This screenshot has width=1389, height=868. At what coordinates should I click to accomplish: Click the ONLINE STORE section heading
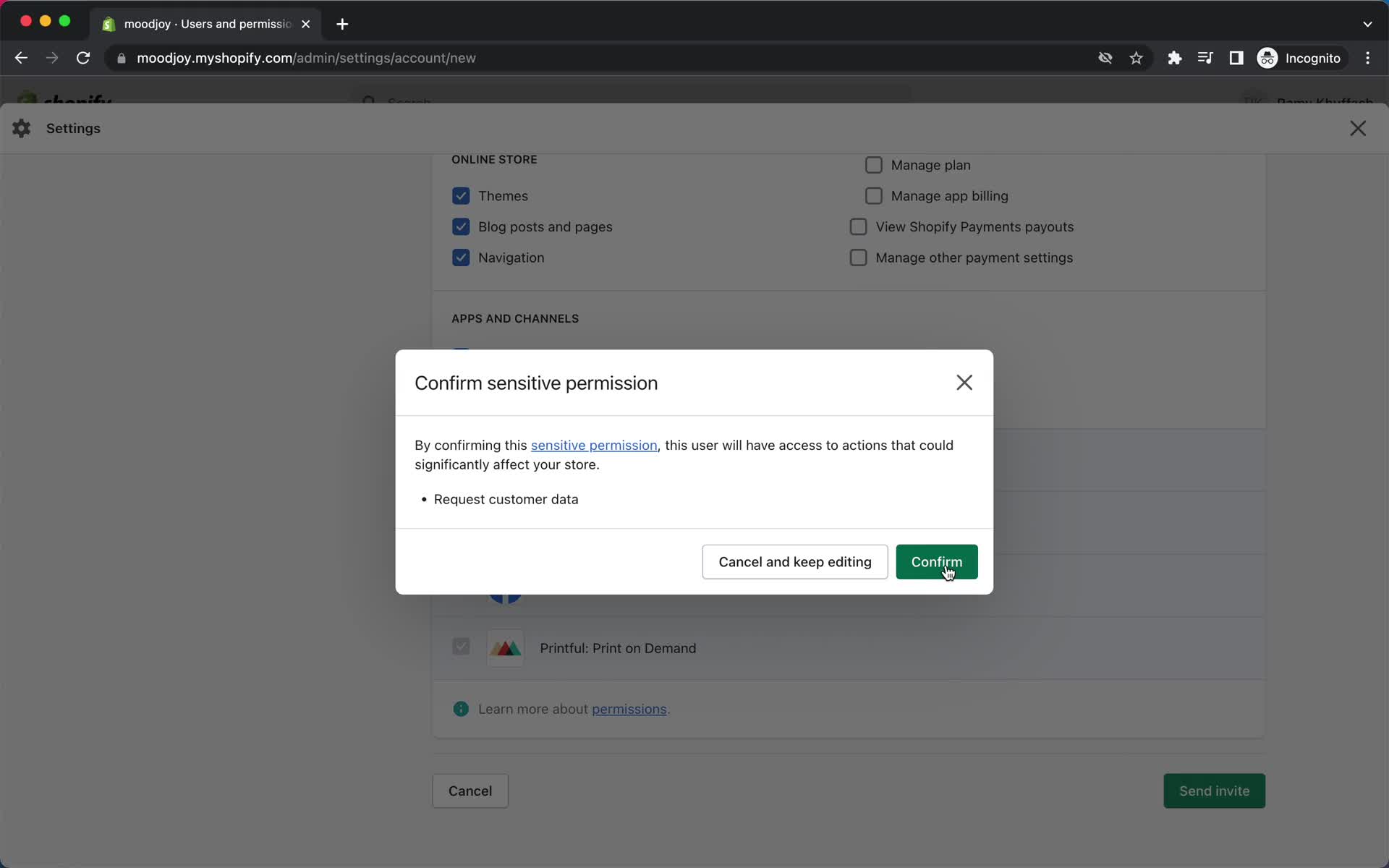[x=494, y=160]
